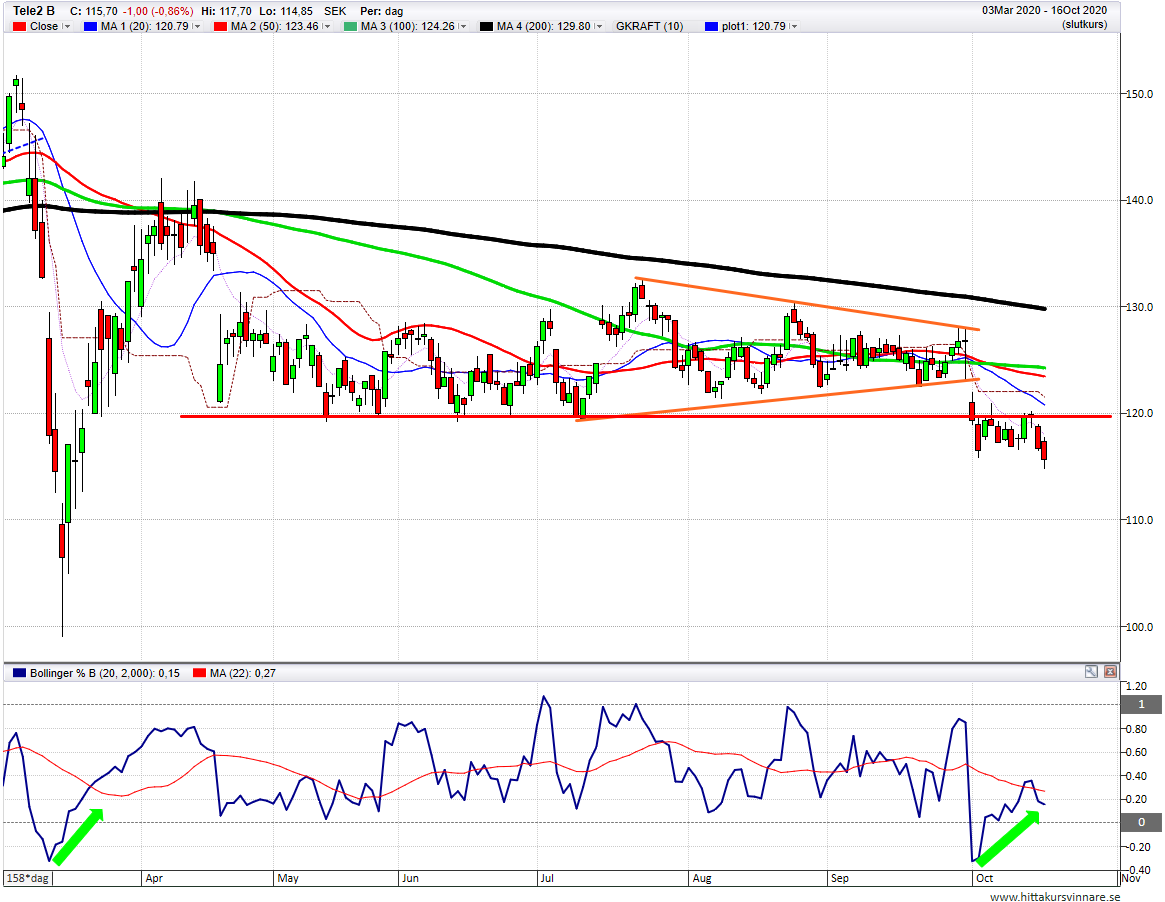Screen dimensions: 1165x902
Task: Click the 120.0 price axis label
Action: [1140, 413]
